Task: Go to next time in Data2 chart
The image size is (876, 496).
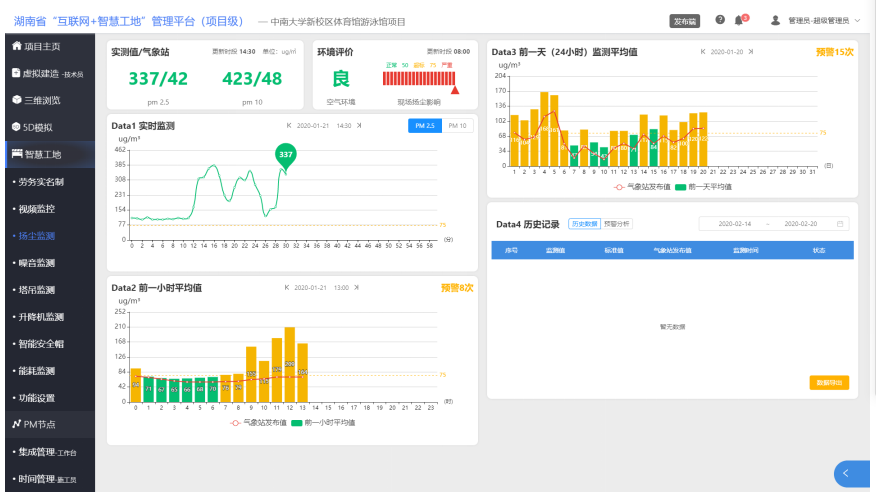Action: tap(358, 288)
